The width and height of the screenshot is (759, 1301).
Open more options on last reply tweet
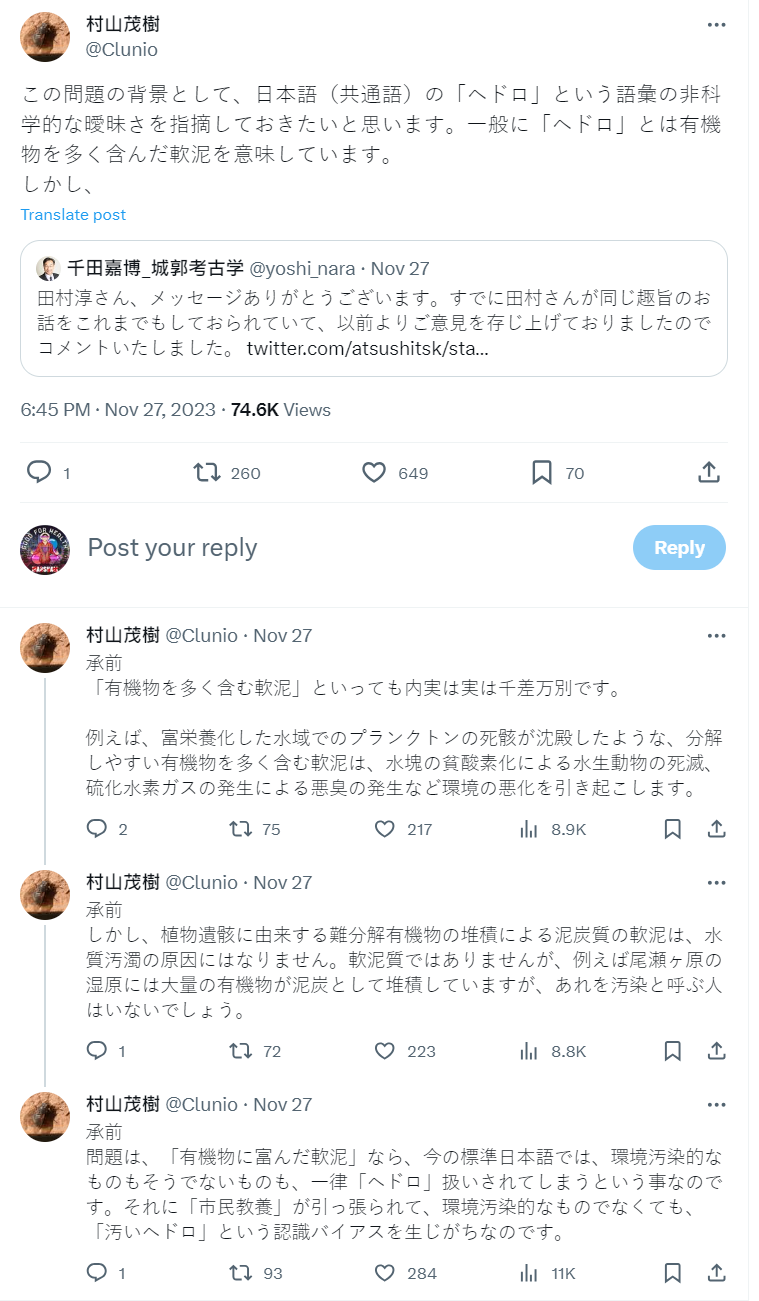tap(717, 1105)
